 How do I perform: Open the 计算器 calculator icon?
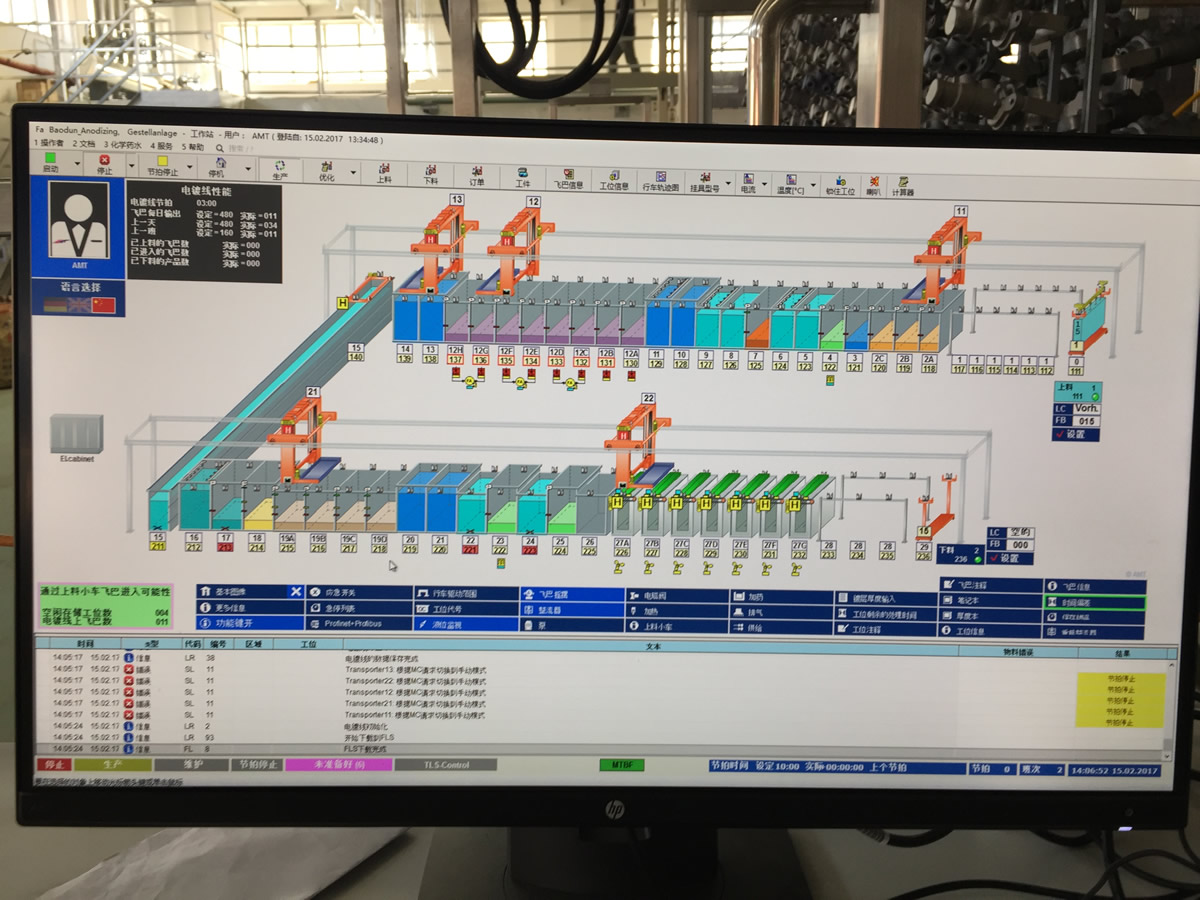click(904, 186)
